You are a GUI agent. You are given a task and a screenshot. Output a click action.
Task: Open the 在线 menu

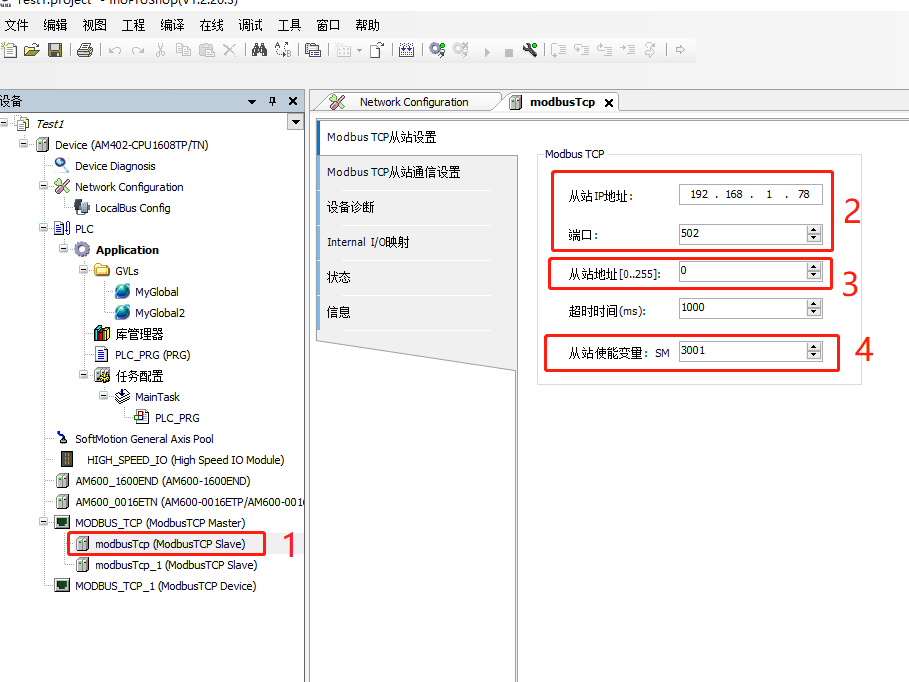coord(212,26)
